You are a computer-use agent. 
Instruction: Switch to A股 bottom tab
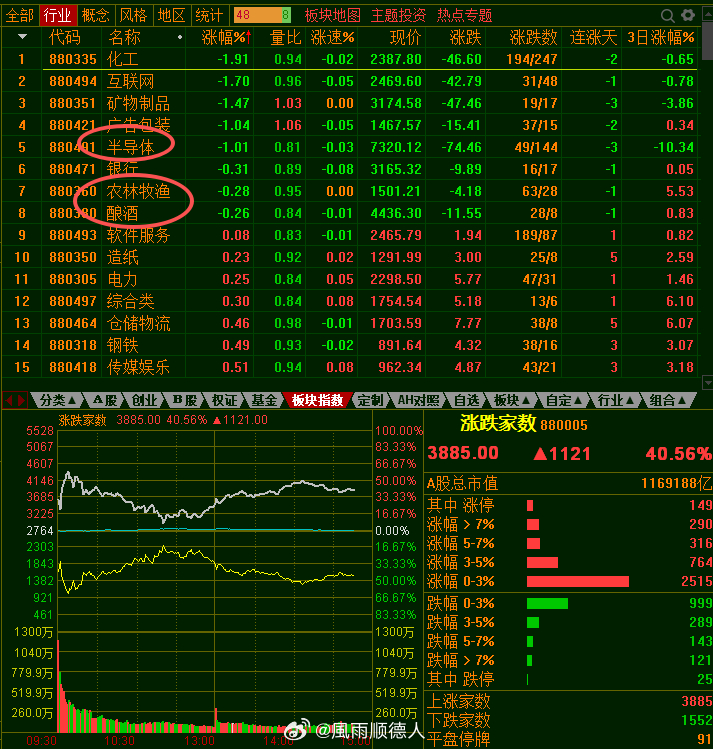coord(105,400)
